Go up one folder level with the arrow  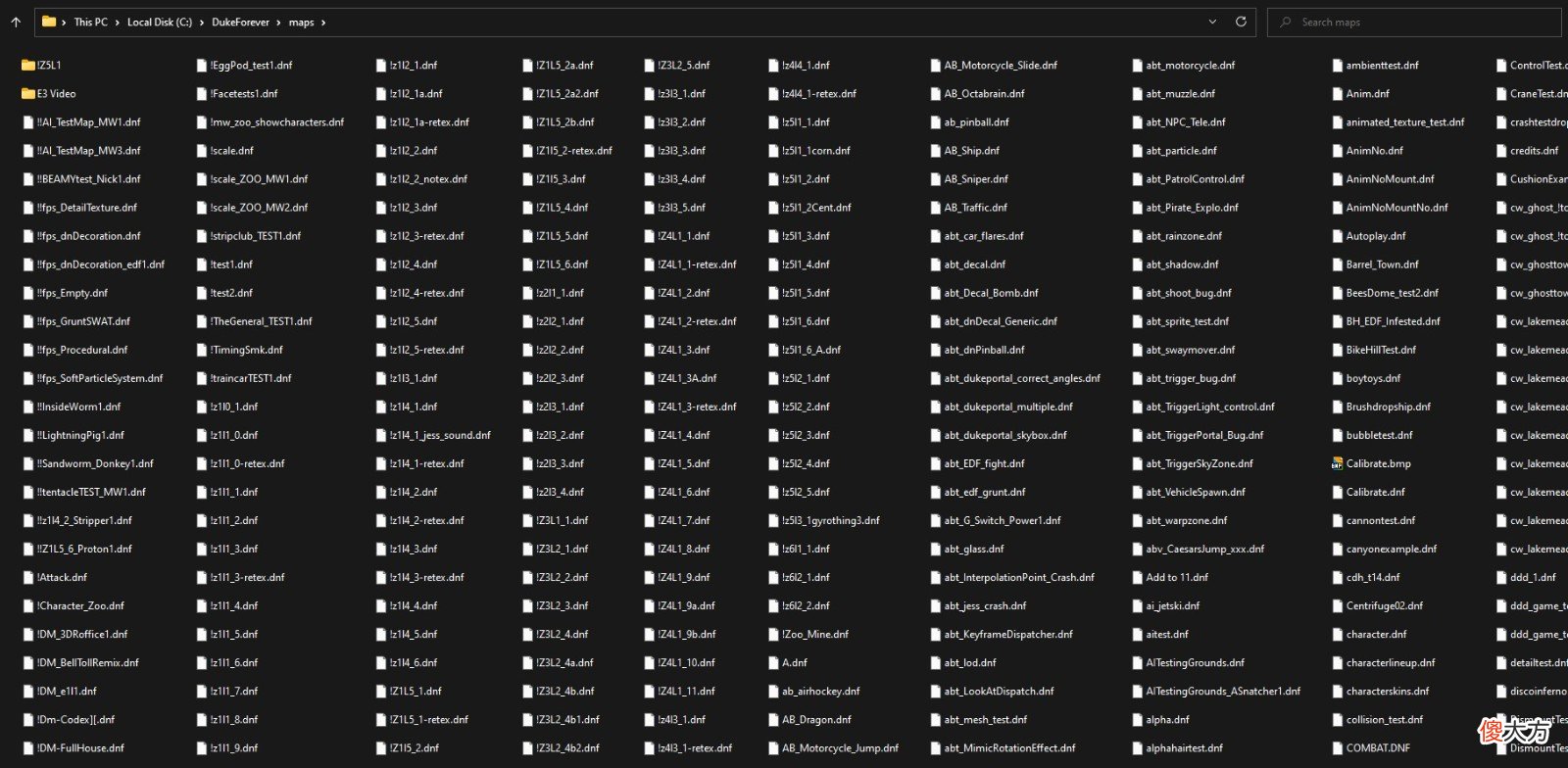16,22
